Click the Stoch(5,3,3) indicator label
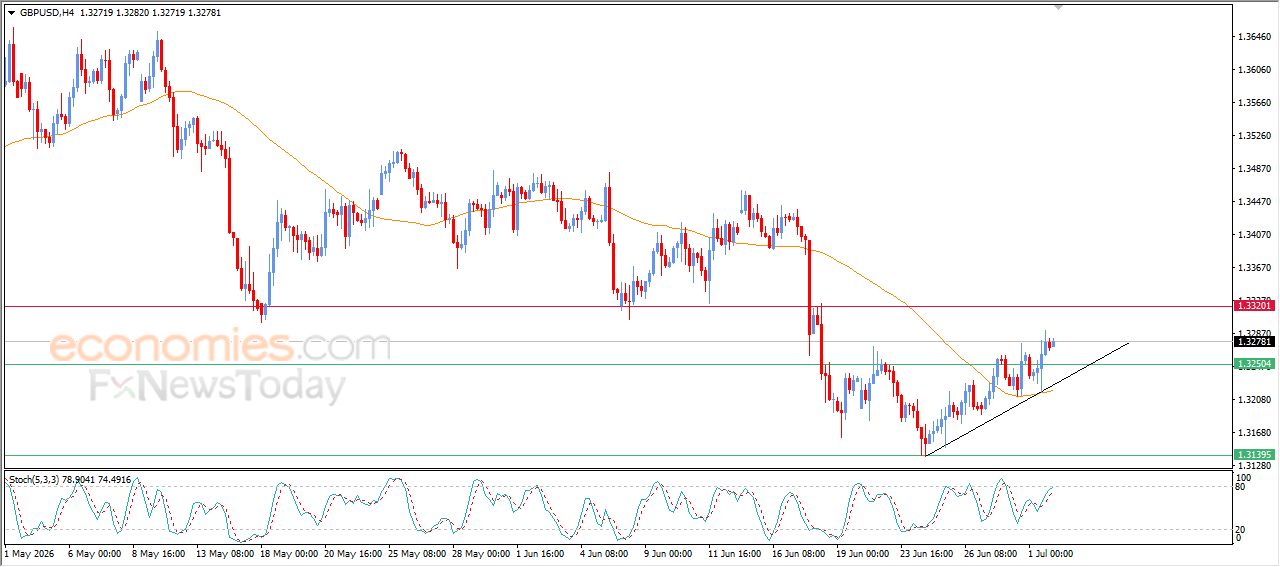Image resolution: width=1280 pixels, height=567 pixels. coord(36,479)
